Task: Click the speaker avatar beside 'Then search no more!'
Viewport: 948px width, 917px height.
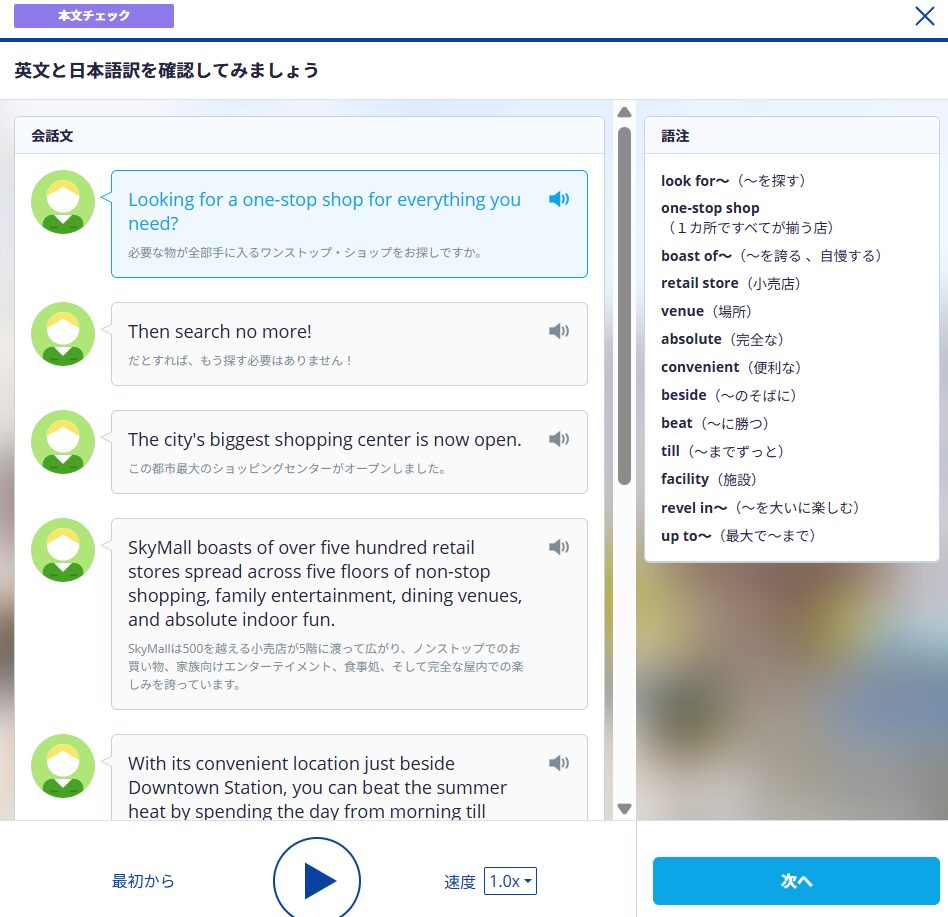Action: pyautogui.click(x=64, y=334)
